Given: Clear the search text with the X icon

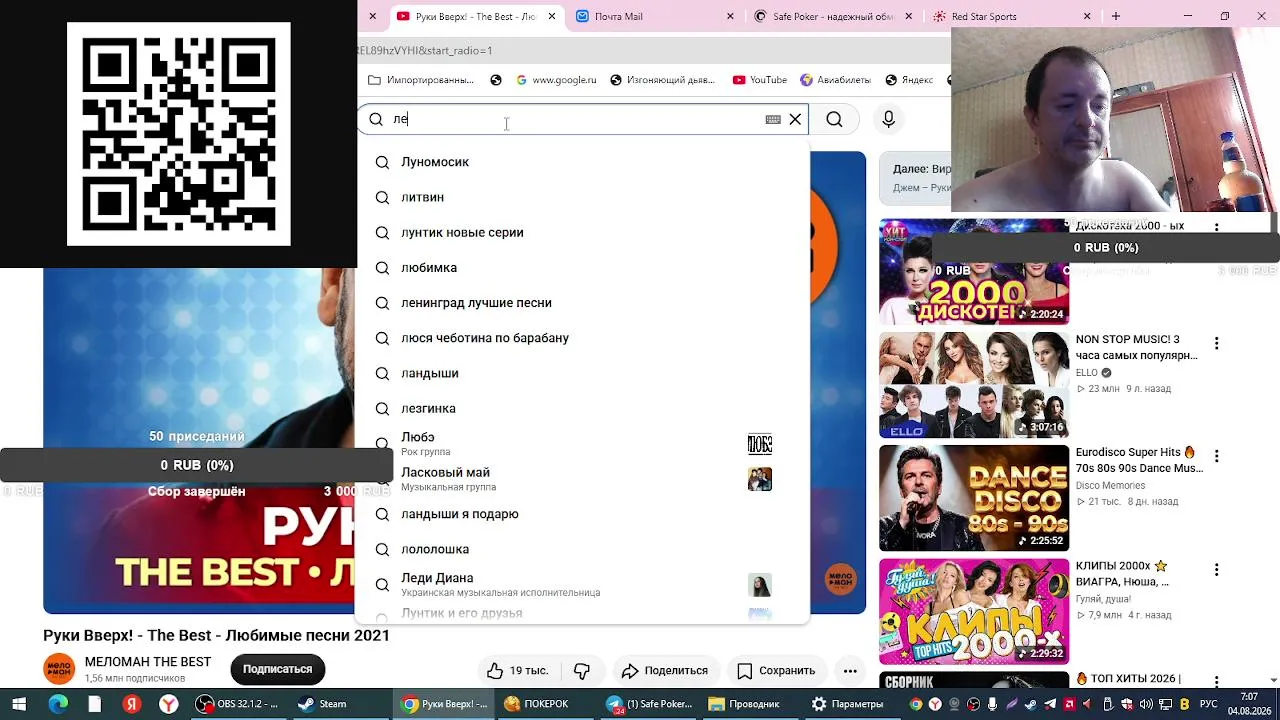Looking at the screenshot, I should click(x=795, y=119).
